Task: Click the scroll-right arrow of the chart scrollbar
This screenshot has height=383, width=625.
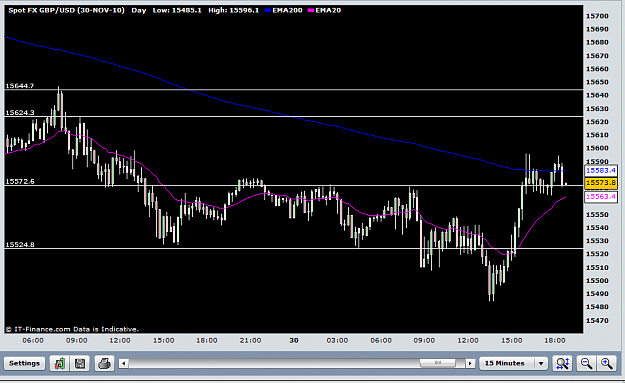Action: pyautogui.click(x=470, y=363)
